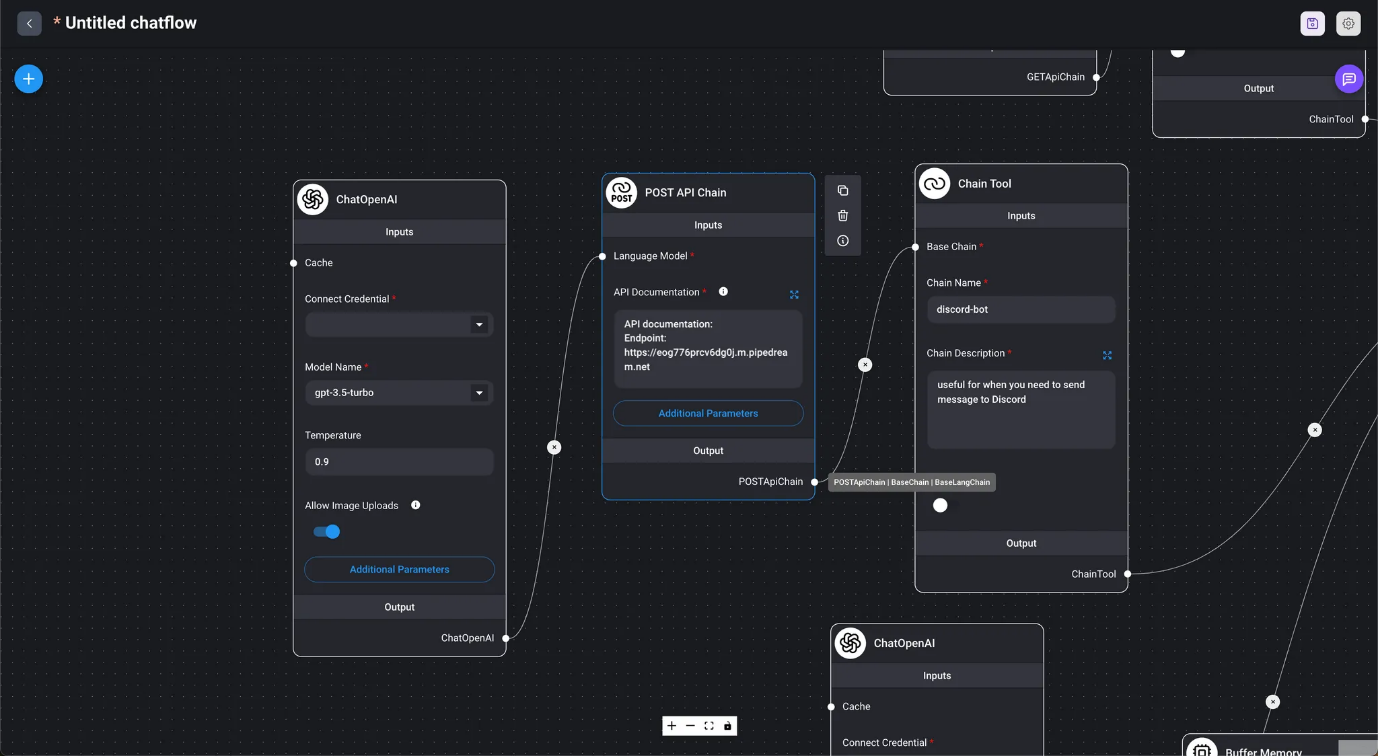Open the Connect Credential dropdown
The width and height of the screenshot is (1378, 756).
399,325
